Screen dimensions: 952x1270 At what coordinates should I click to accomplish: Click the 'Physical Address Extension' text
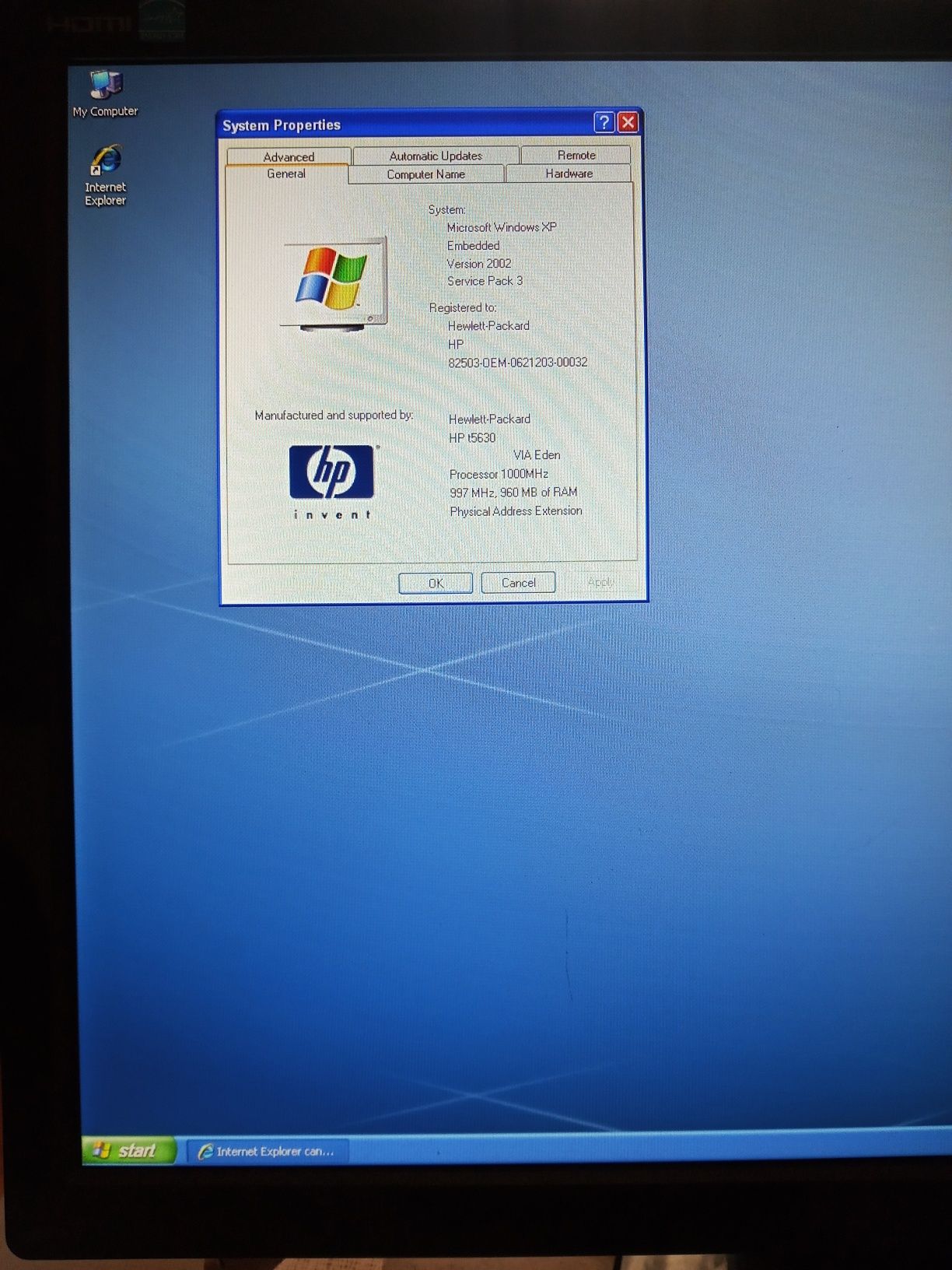pos(516,511)
